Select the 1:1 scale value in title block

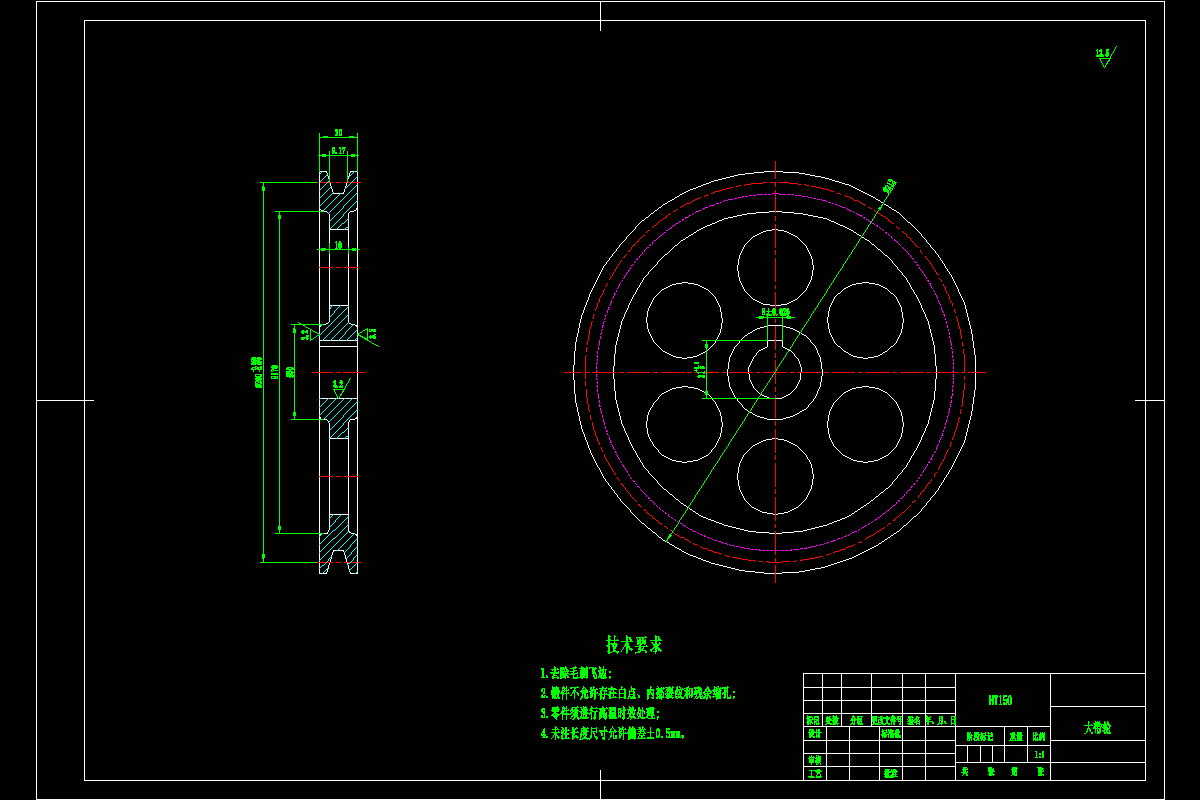pyautogui.click(x=1039, y=755)
